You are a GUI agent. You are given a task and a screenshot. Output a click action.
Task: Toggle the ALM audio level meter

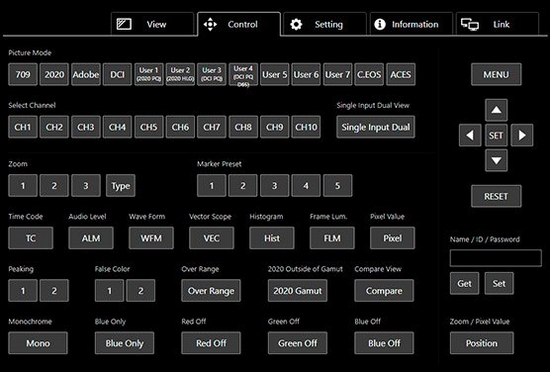coord(91,238)
